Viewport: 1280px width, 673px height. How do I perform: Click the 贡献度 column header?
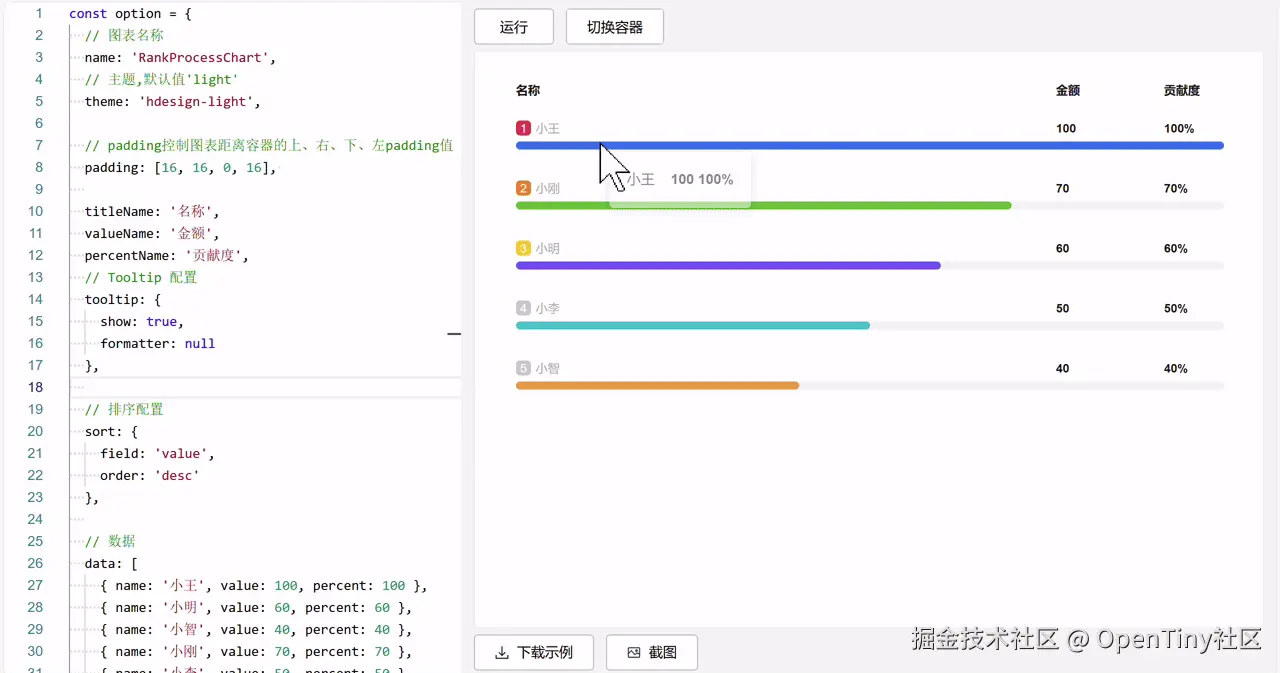pos(1181,90)
